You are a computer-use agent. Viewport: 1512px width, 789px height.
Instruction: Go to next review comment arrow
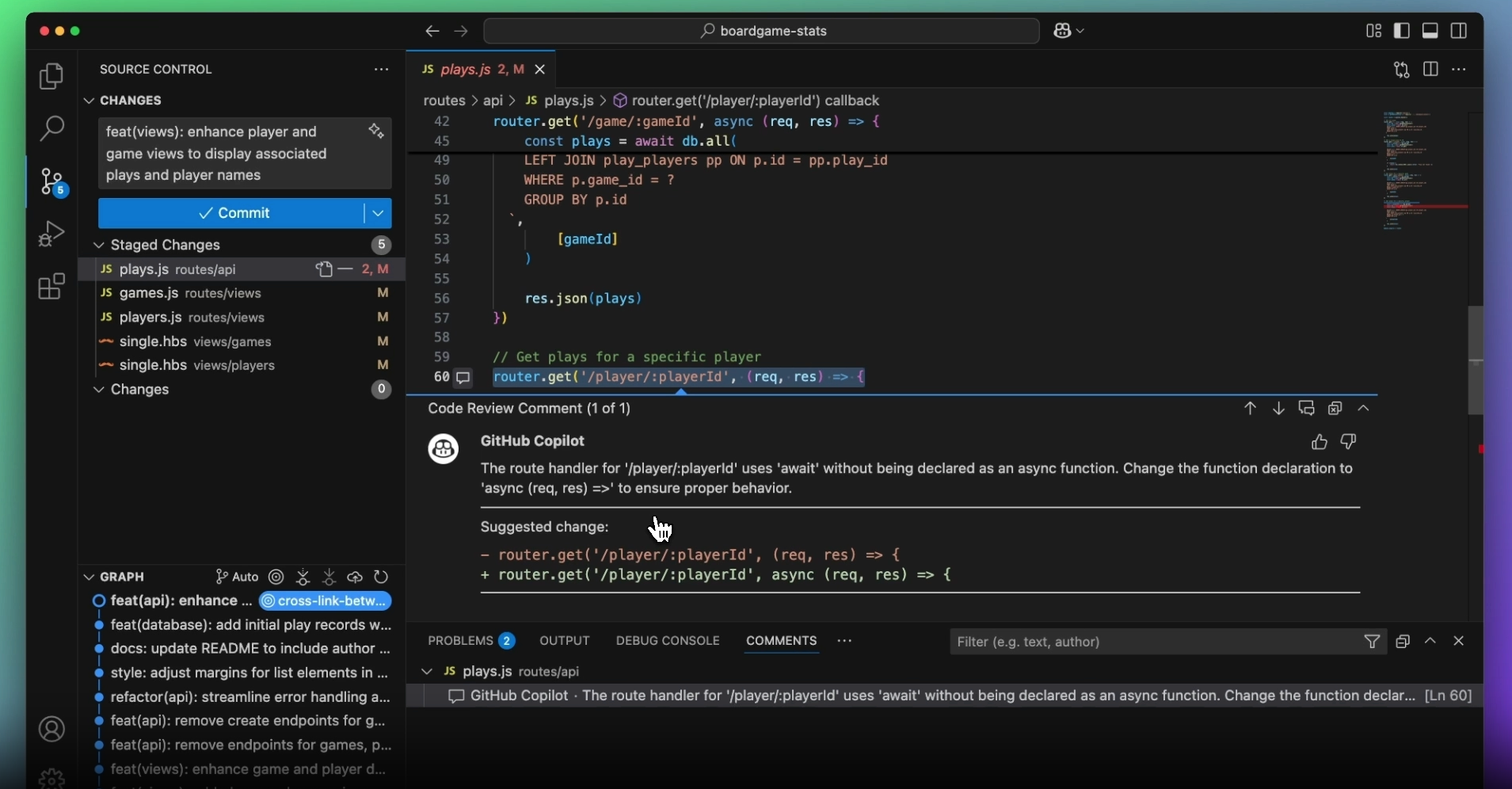pyautogui.click(x=1279, y=409)
